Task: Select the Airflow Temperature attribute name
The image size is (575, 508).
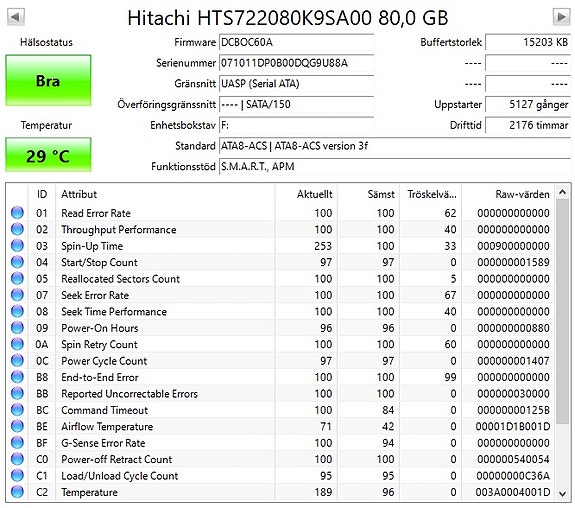Action: (x=107, y=427)
